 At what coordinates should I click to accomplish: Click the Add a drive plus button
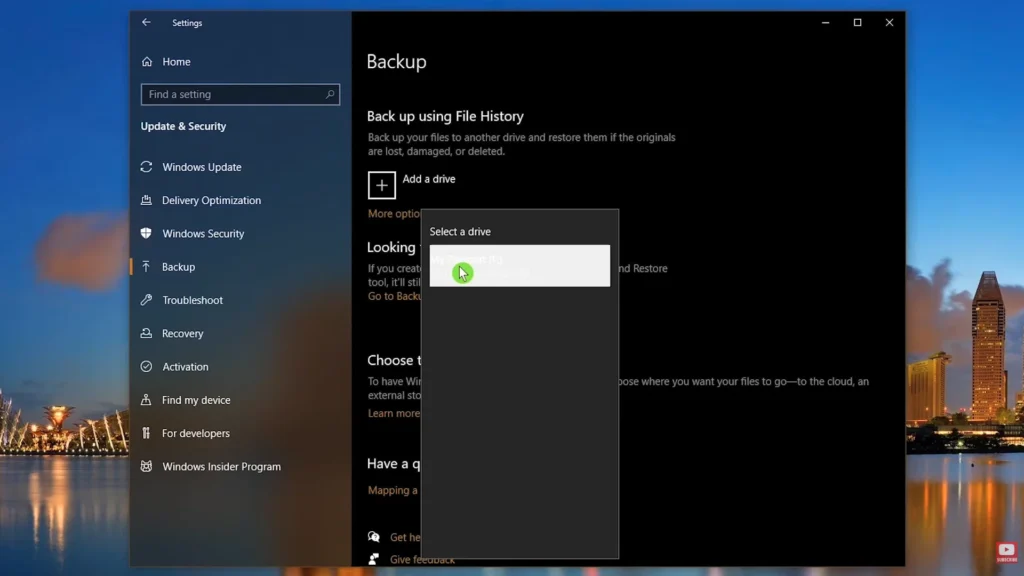pyautogui.click(x=381, y=185)
